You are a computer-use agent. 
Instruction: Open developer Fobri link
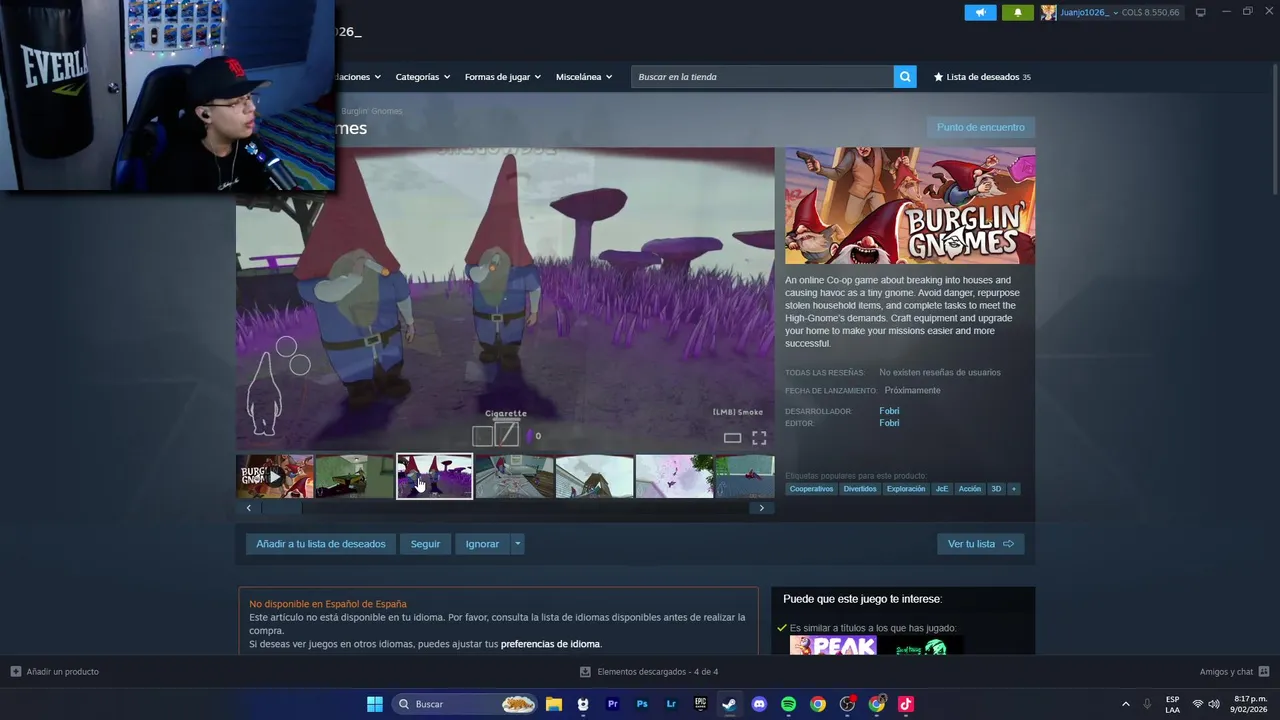click(889, 411)
